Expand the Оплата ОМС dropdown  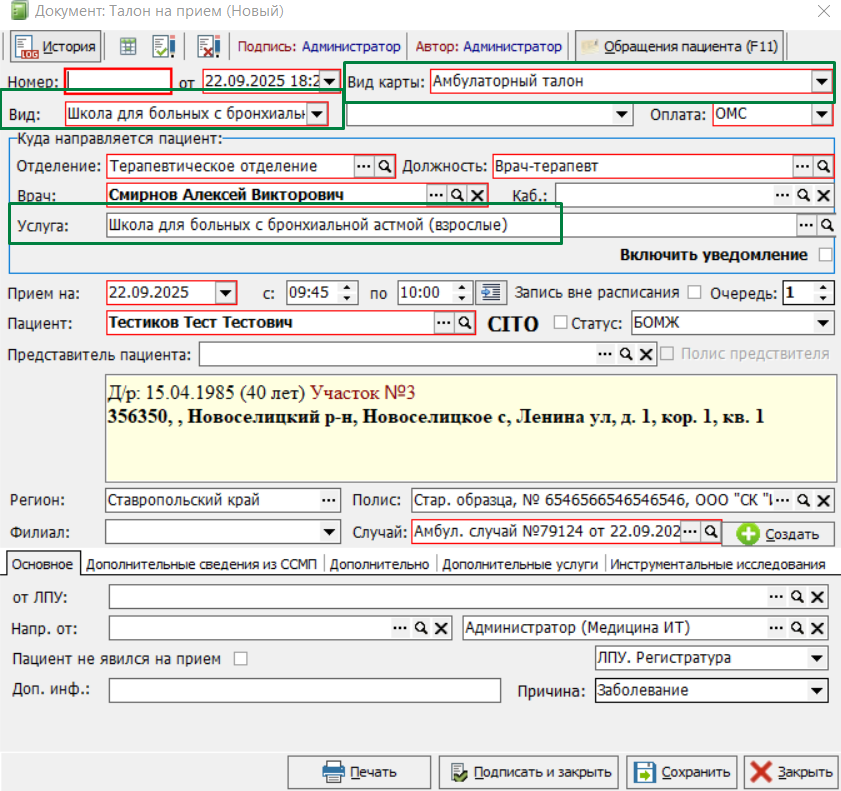click(821, 114)
